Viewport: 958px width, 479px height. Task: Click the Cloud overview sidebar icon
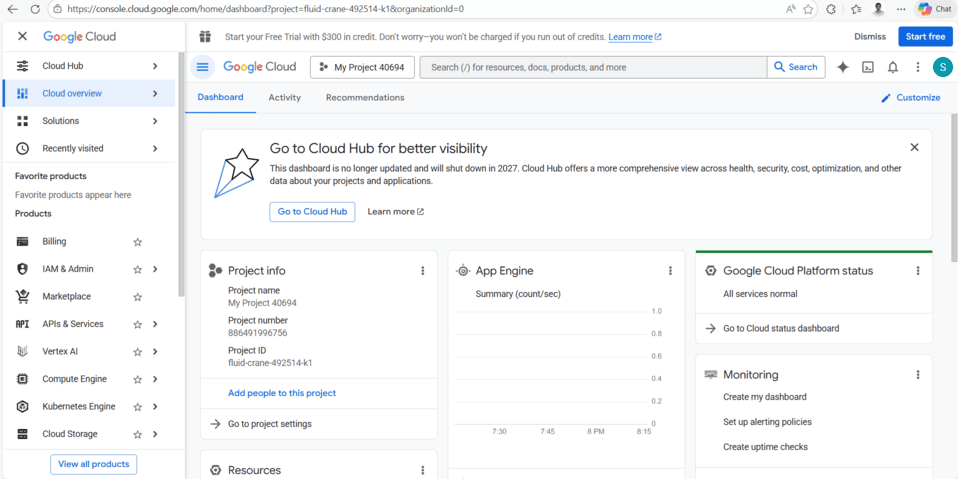(x=22, y=93)
